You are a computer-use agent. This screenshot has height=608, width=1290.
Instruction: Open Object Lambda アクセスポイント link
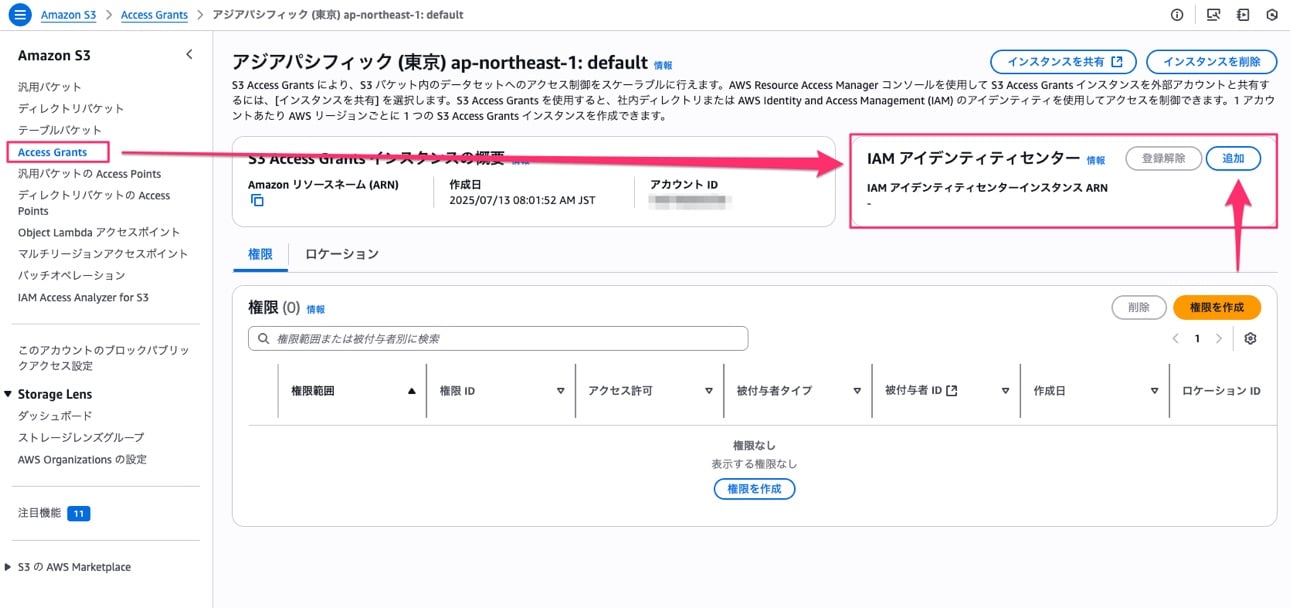click(99, 232)
